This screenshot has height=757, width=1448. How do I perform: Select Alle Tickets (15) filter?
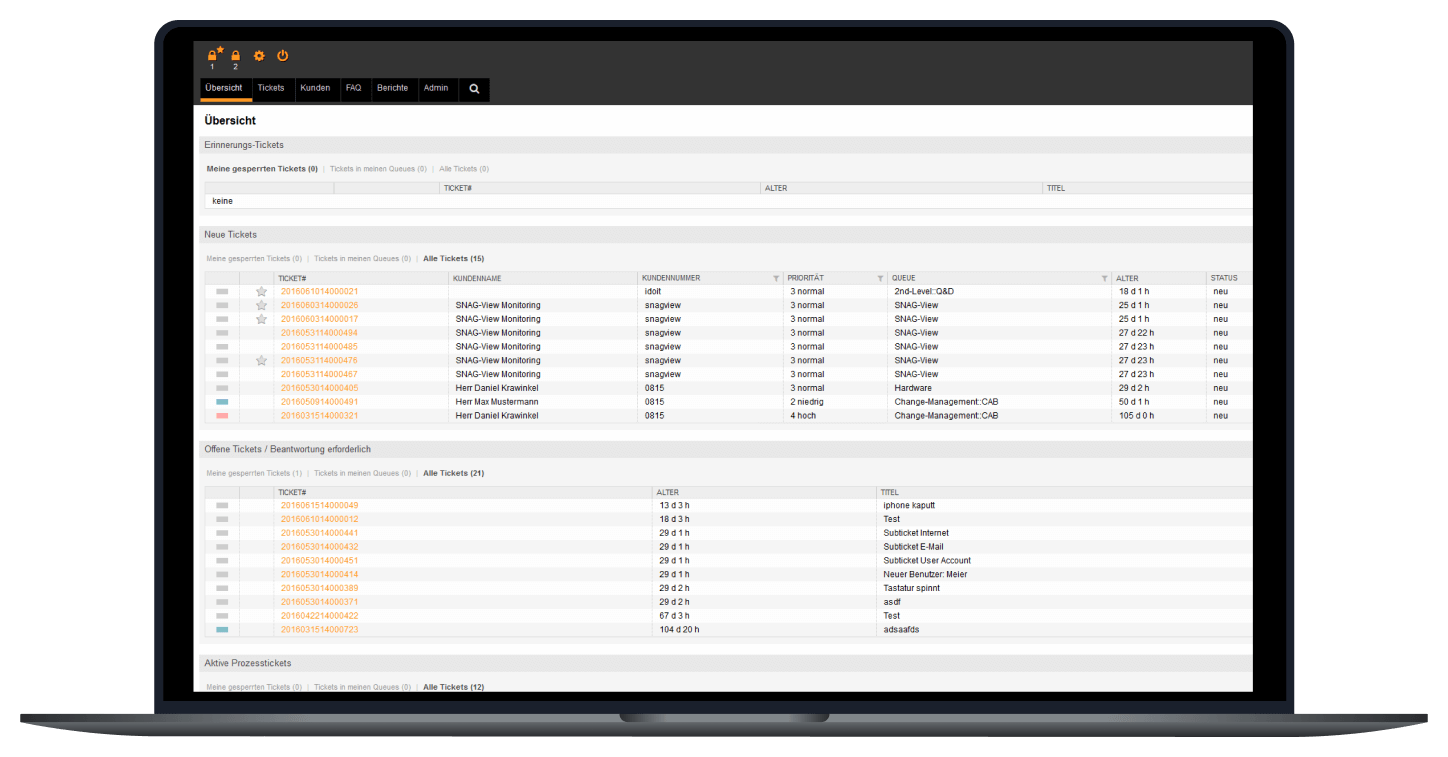(x=454, y=259)
